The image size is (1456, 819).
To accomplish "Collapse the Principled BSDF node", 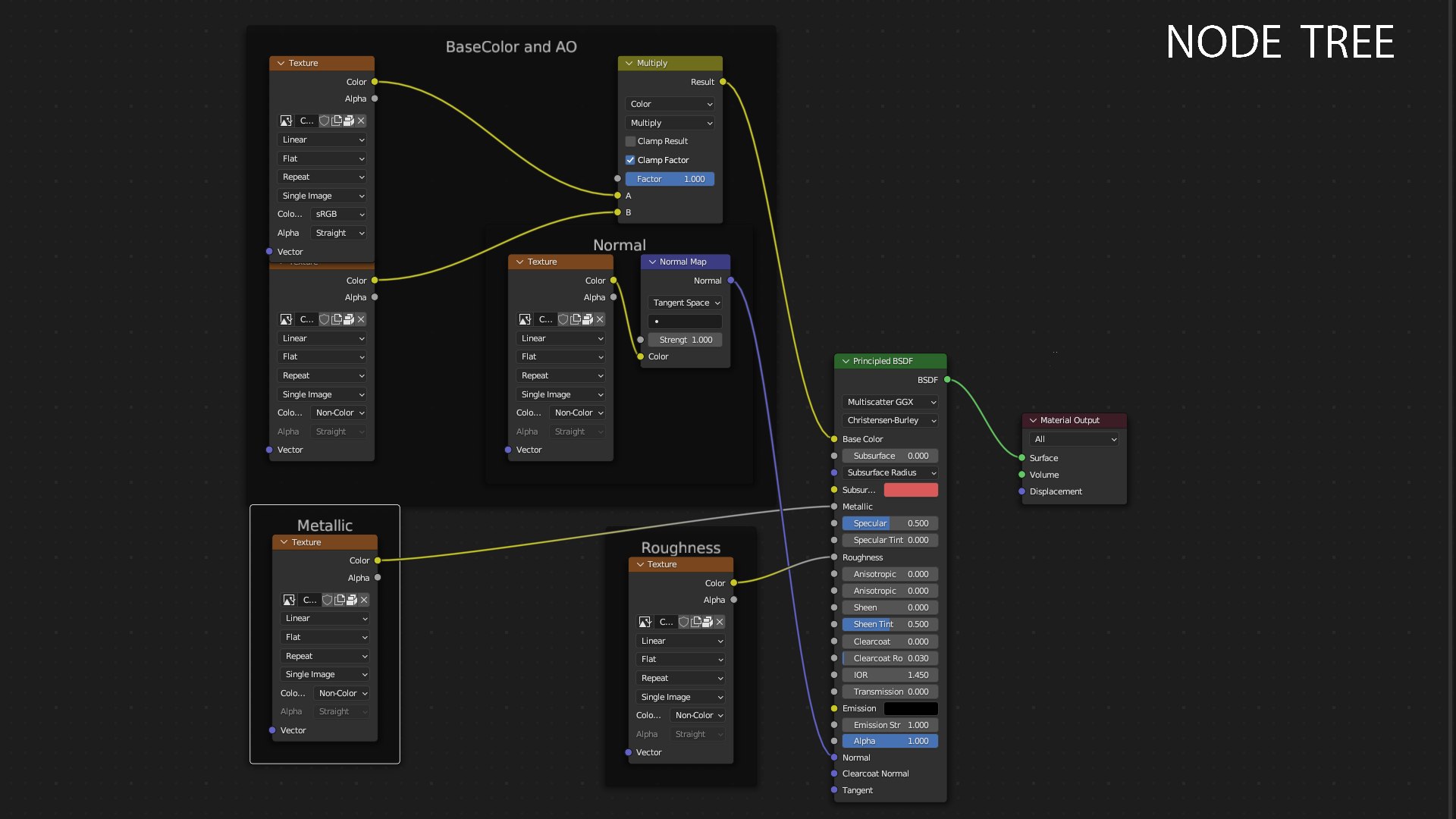I will [846, 361].
